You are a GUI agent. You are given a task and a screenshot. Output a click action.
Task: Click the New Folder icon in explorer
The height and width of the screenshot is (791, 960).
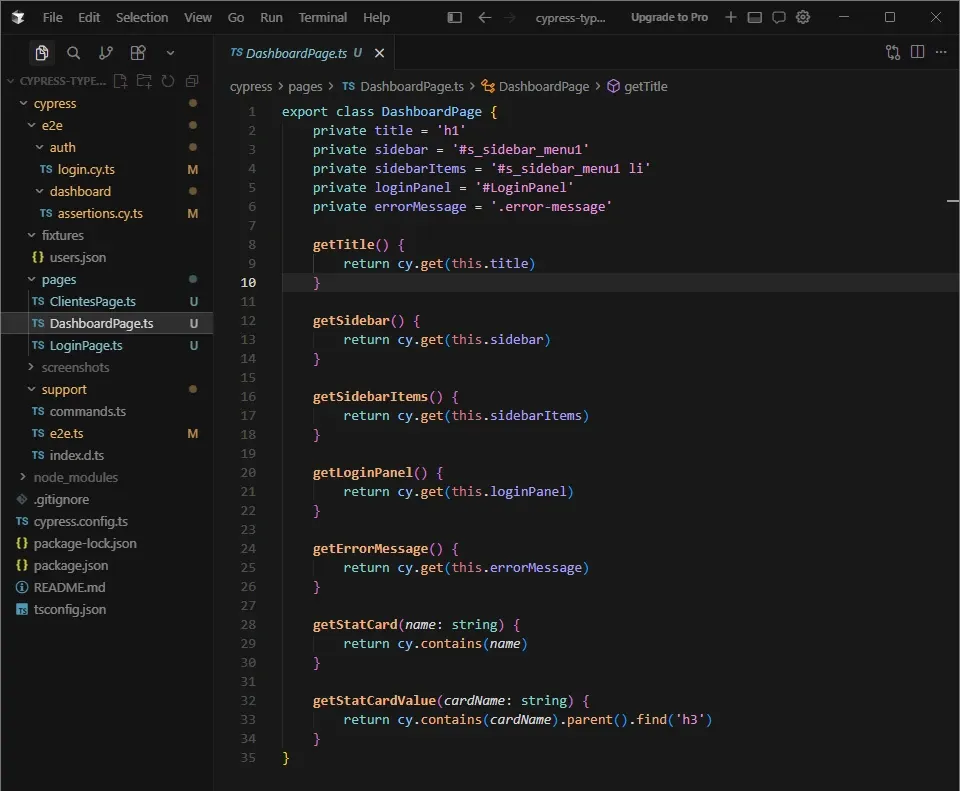point(144,81)
